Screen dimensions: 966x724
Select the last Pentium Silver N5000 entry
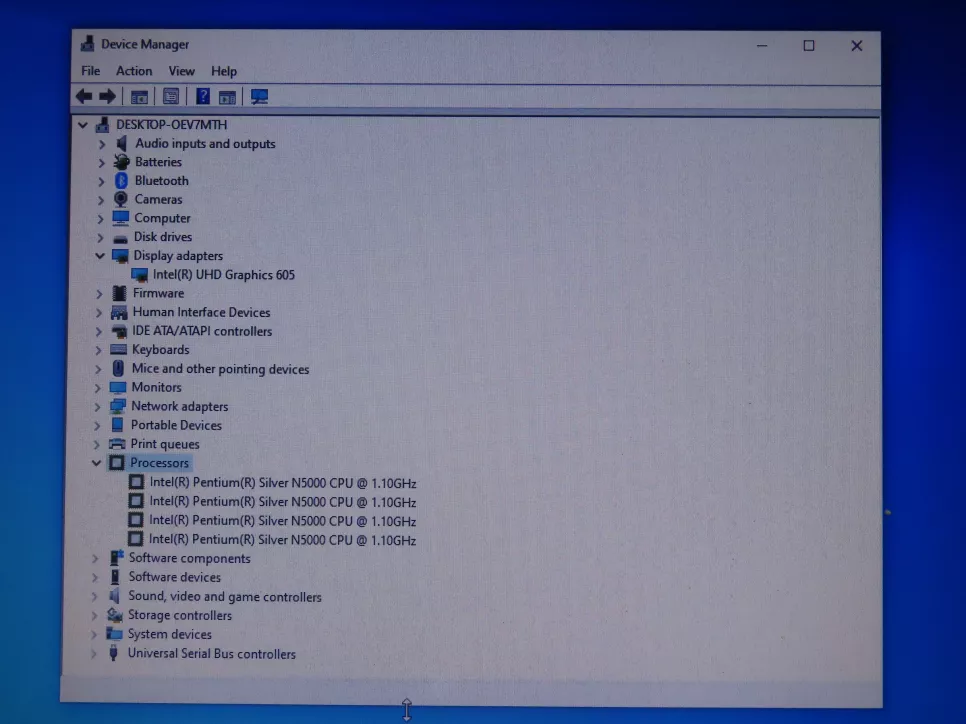283,540
